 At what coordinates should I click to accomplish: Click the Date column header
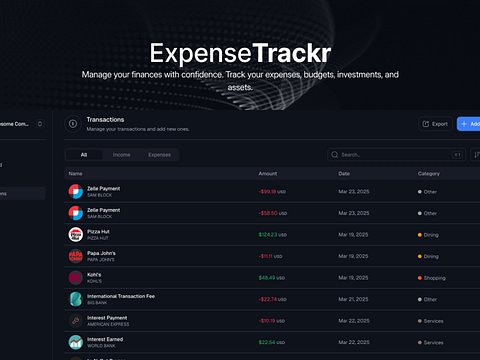pos(344,174)
